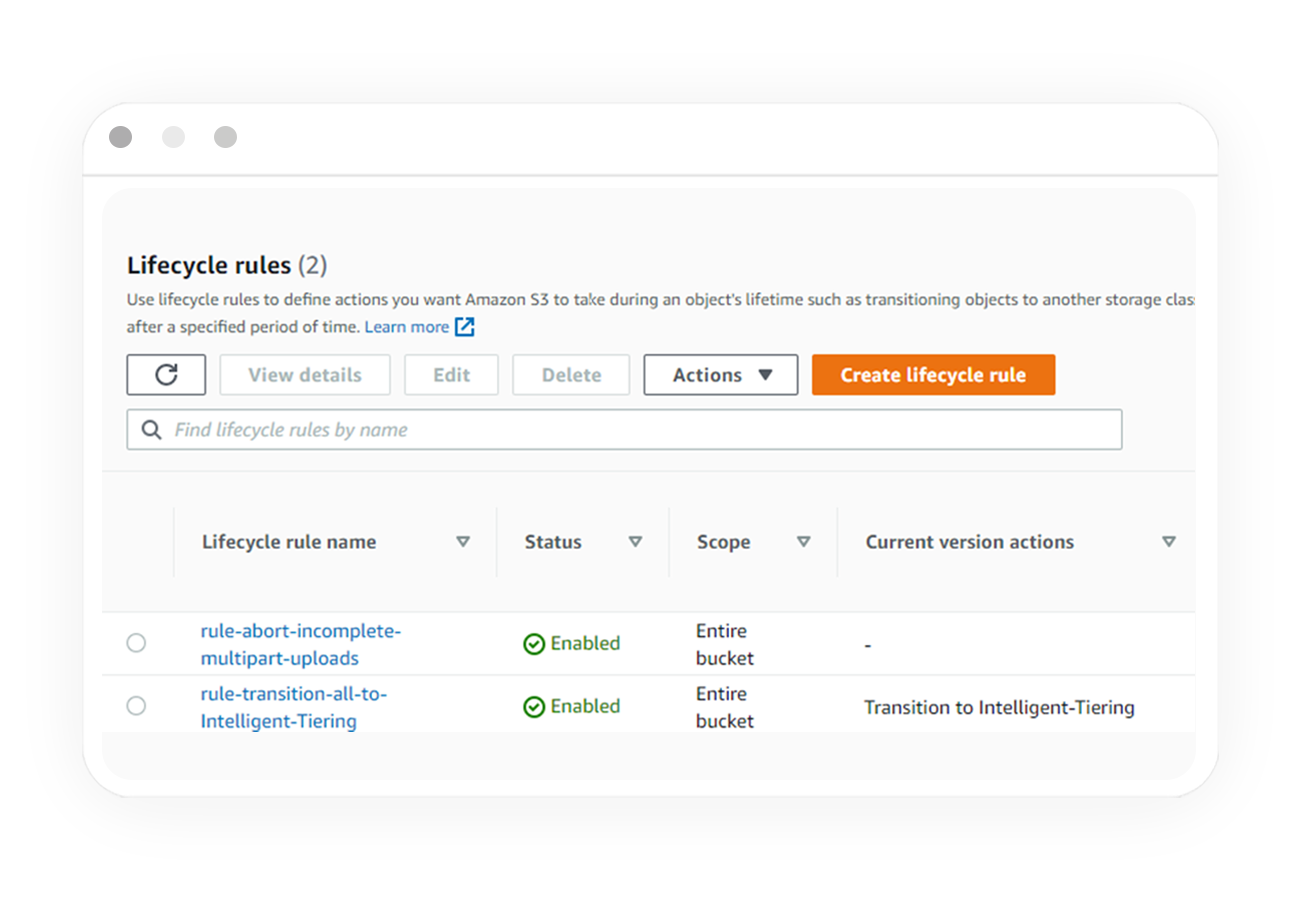Viewport: 1300px width, 900px height.
Task: Click the Status column header text
Action: tap(553, 542)
